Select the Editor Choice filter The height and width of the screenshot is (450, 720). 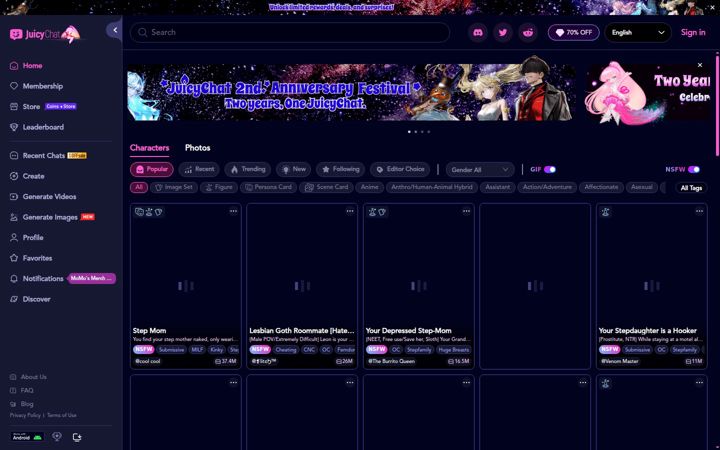click(400, 169)
